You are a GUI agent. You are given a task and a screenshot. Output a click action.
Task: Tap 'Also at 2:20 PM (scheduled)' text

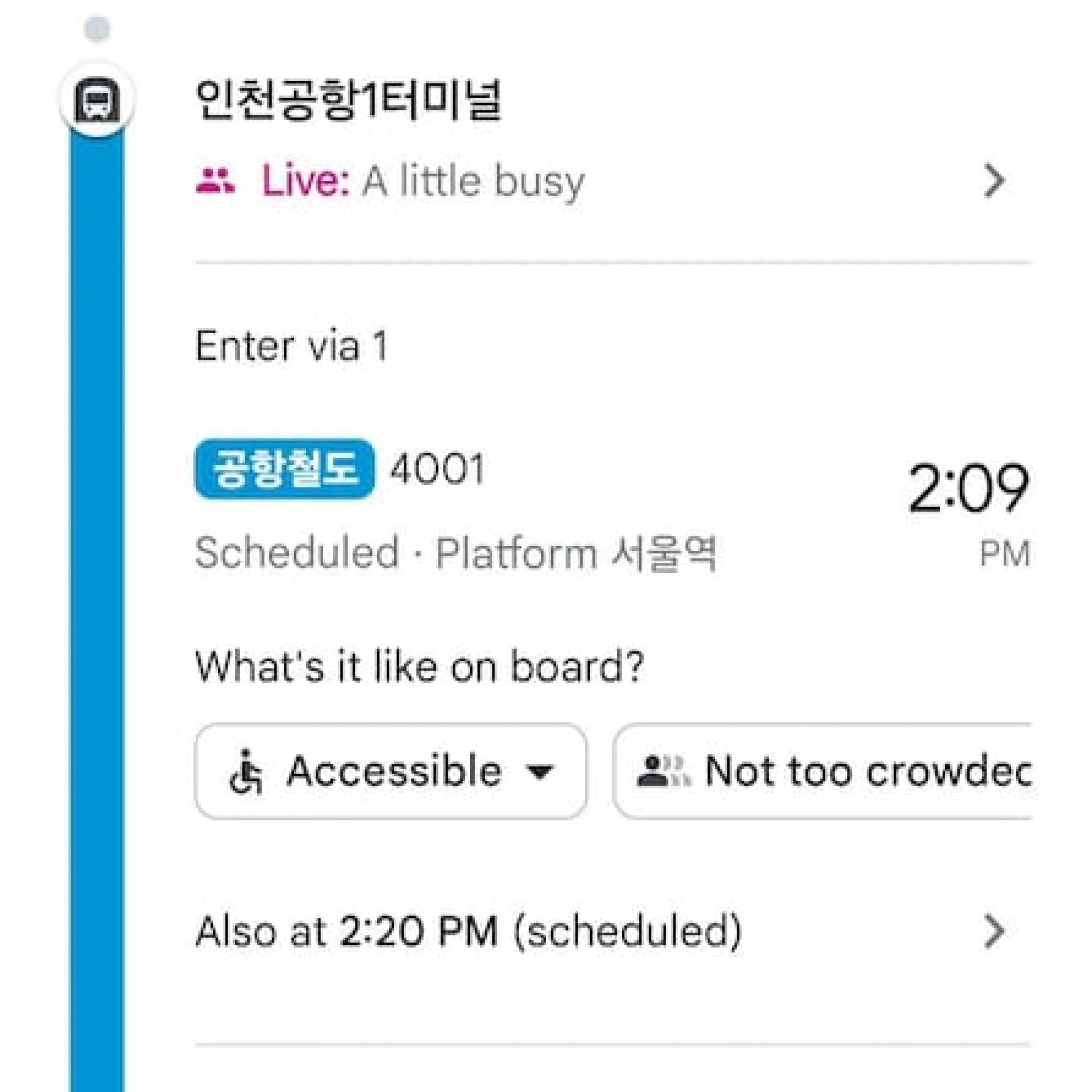click(x=468, y=931)
